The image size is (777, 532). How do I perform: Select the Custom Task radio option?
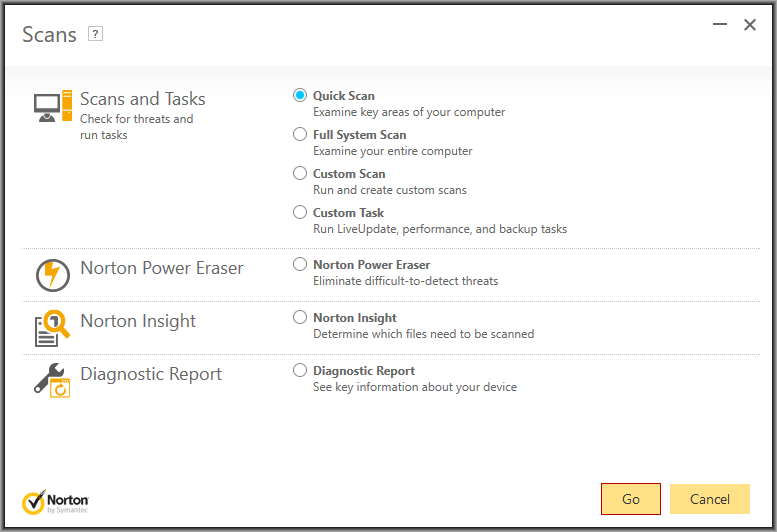click(300, 212)
